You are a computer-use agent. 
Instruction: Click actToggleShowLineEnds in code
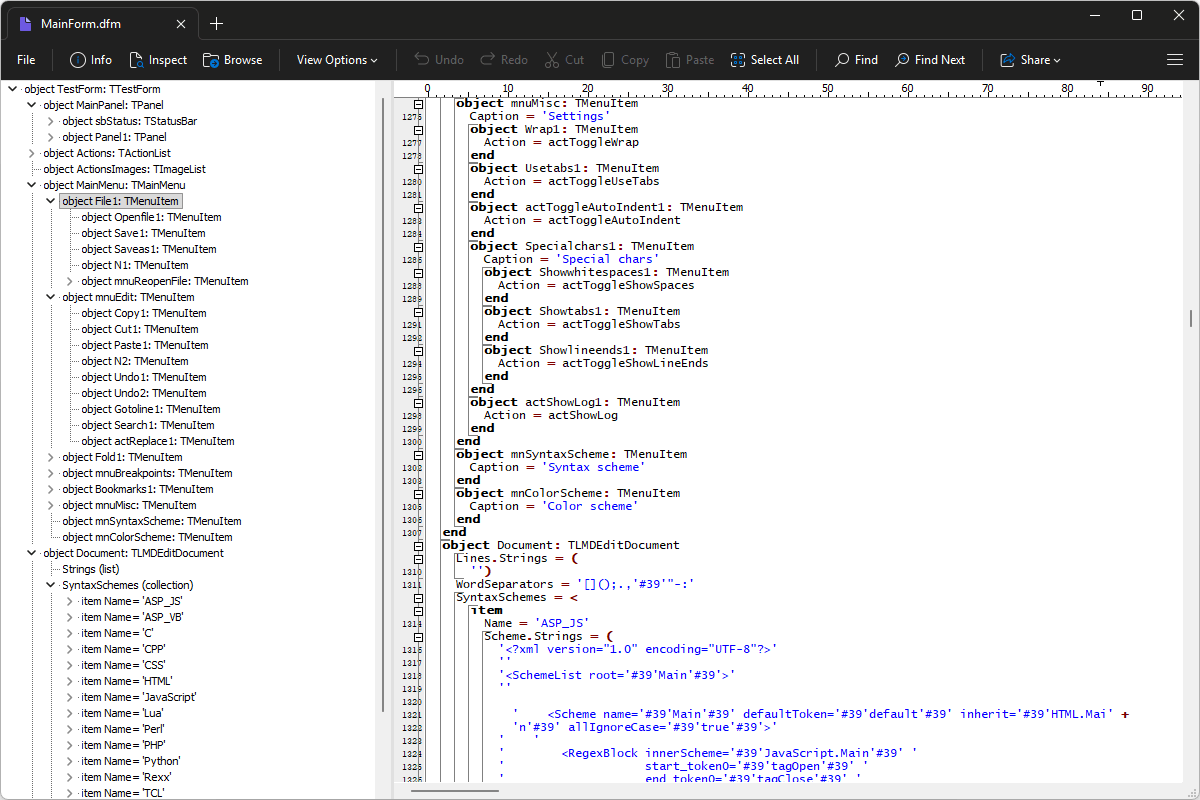635,363
